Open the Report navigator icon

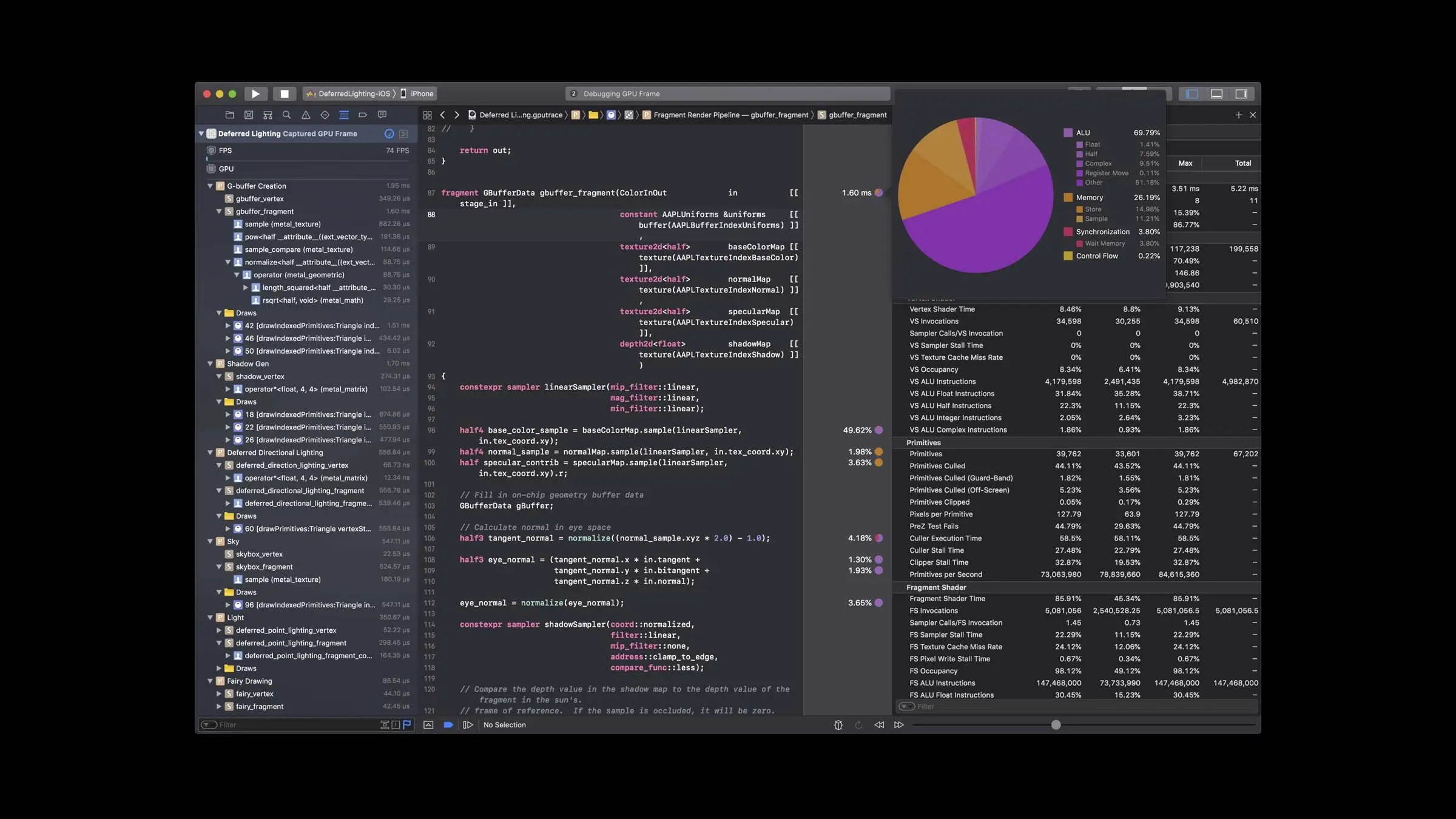click(382, 115)
